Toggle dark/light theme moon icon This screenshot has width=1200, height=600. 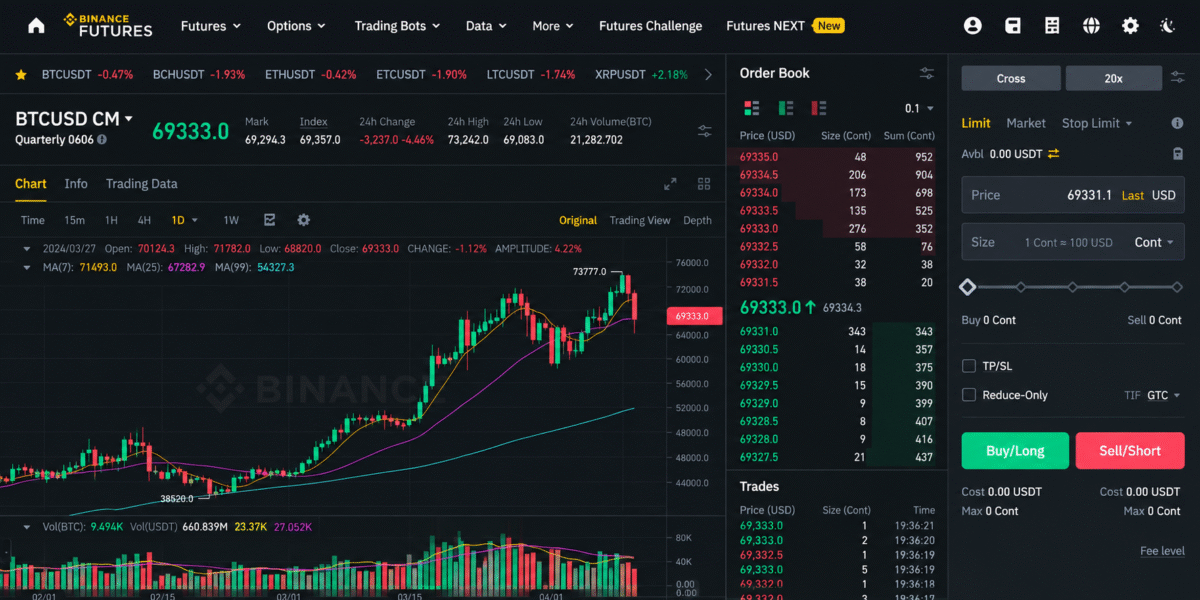1167,26
